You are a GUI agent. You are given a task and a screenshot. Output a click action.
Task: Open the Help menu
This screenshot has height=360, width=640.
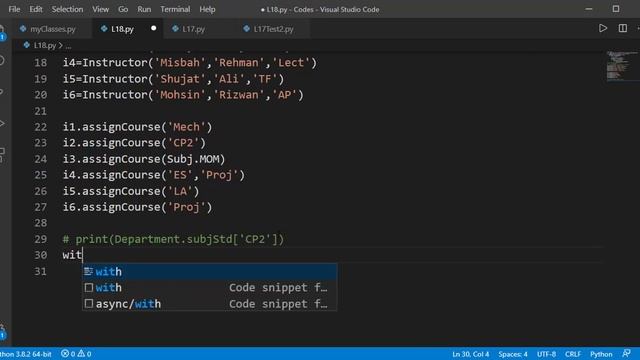[x=207, y=9]
